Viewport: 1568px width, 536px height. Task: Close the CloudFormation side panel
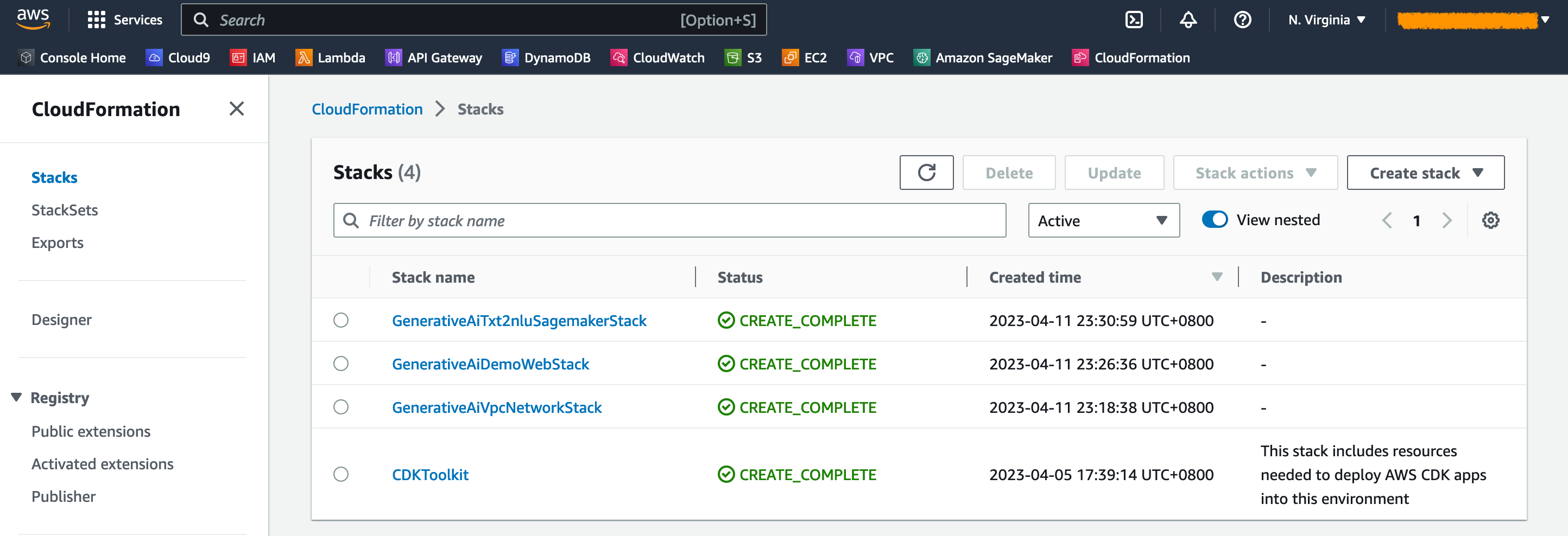(236, 109)
